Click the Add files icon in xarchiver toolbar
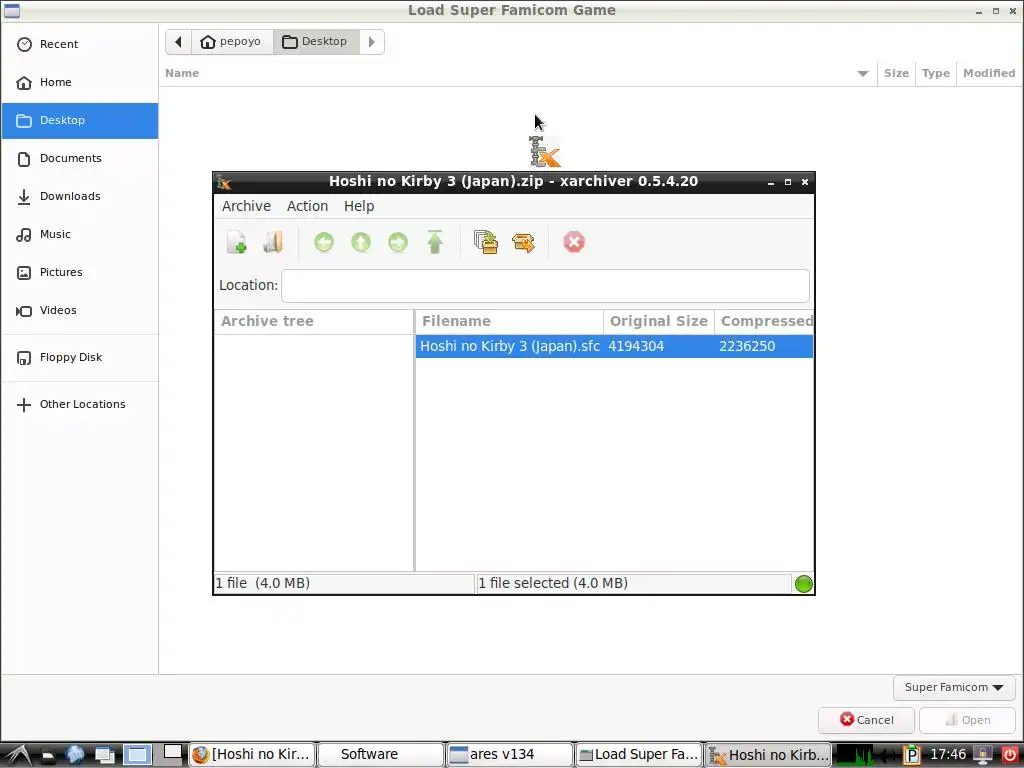 tap(486, 242)
